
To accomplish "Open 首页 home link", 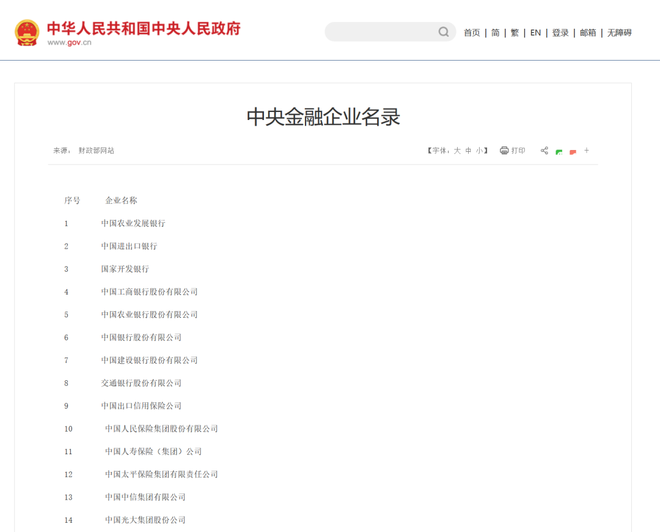I will click(x=472, y=33).
